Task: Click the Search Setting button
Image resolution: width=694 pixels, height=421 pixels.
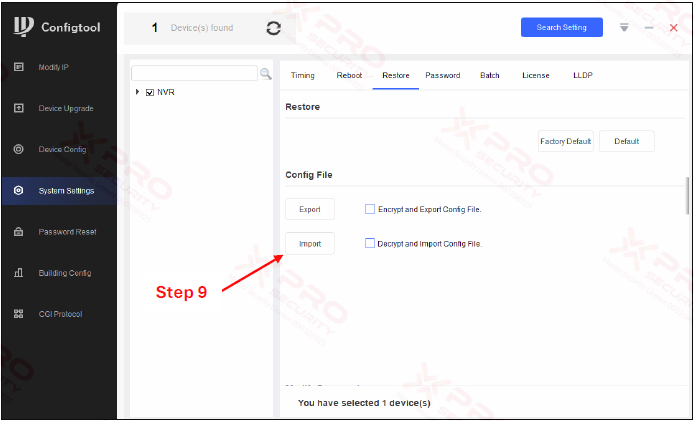Action: point(562,27)
